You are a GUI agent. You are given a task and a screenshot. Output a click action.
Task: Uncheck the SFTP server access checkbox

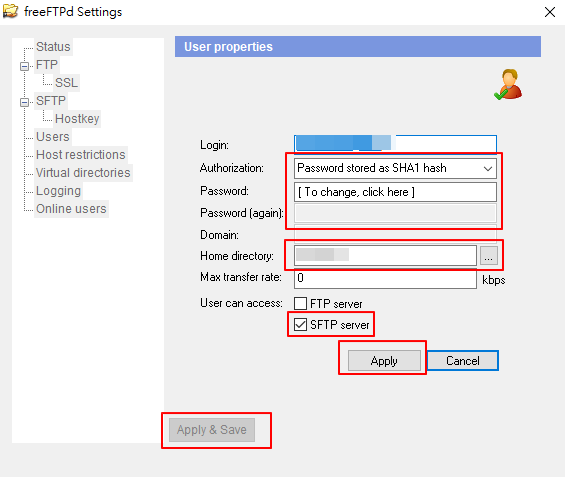pyautogui.click(x=301, y=324)
